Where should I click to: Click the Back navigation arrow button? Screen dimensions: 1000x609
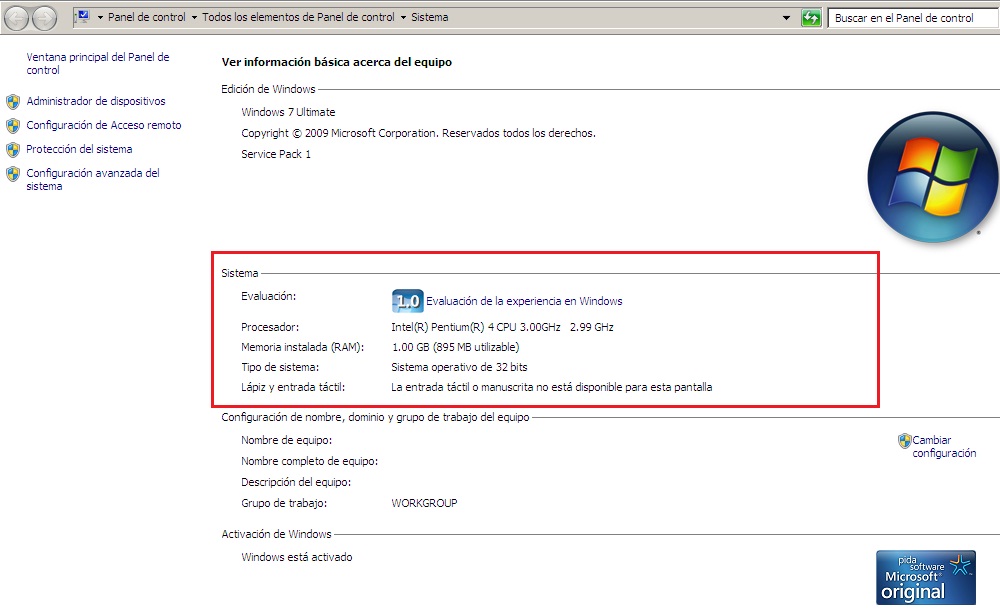(18, 18)
